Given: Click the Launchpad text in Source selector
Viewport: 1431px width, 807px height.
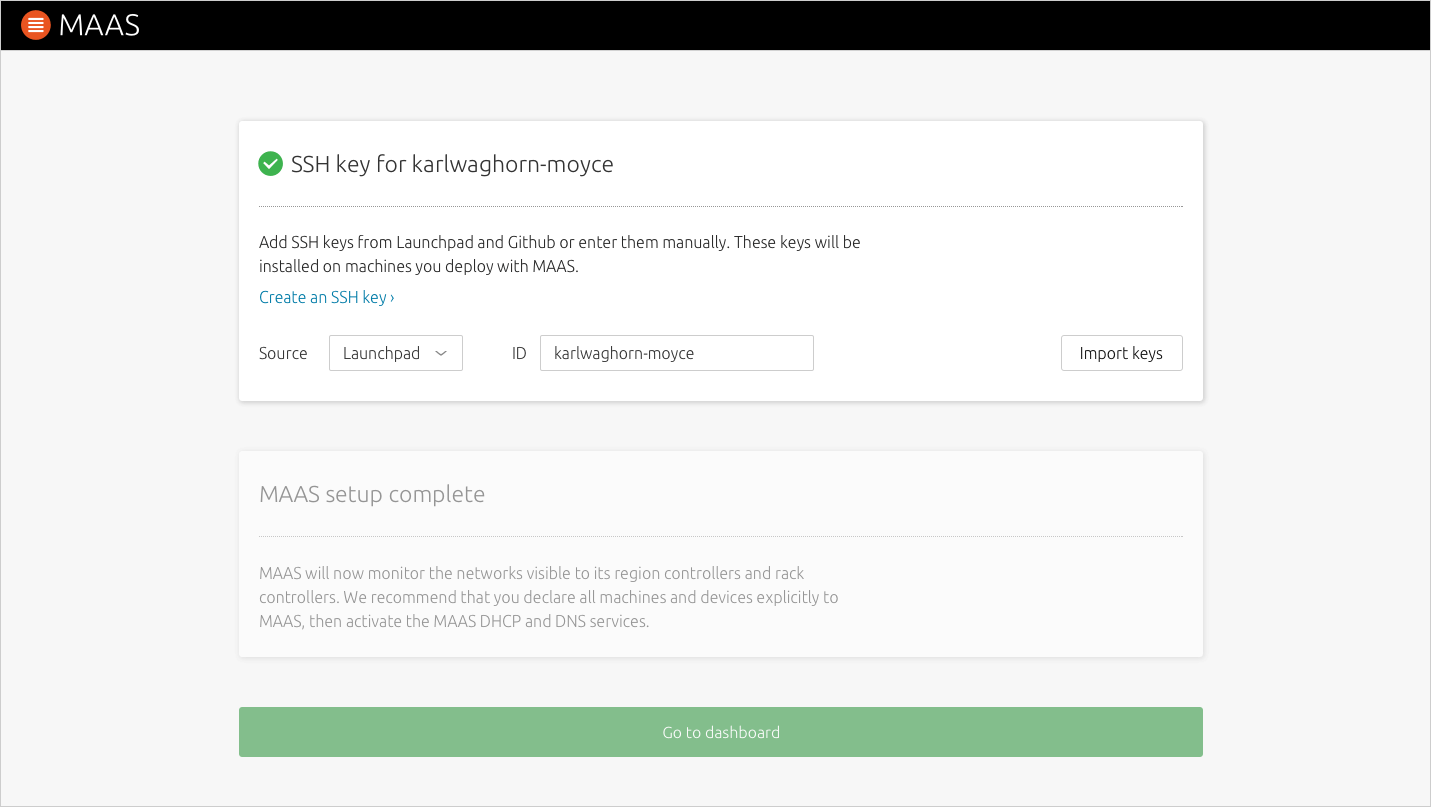Looking at the screenshot, I should [381, 353].
